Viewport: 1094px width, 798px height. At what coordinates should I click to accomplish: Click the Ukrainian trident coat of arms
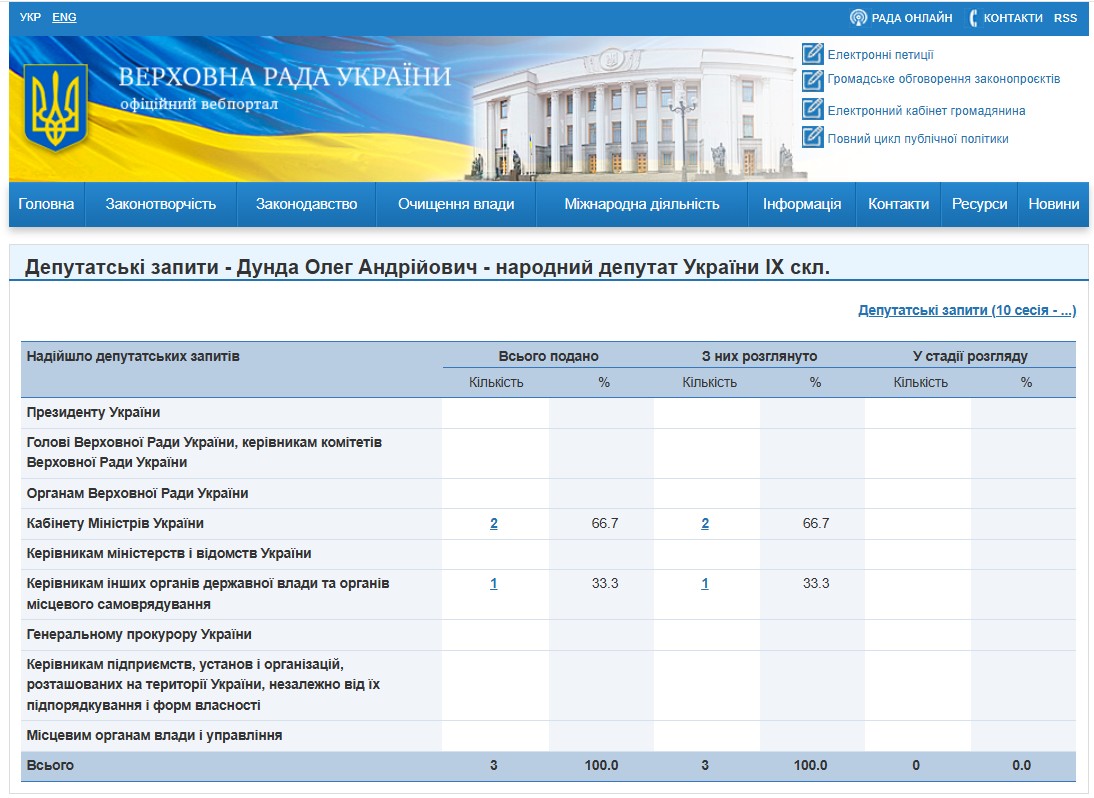click(x=56, y=107)
